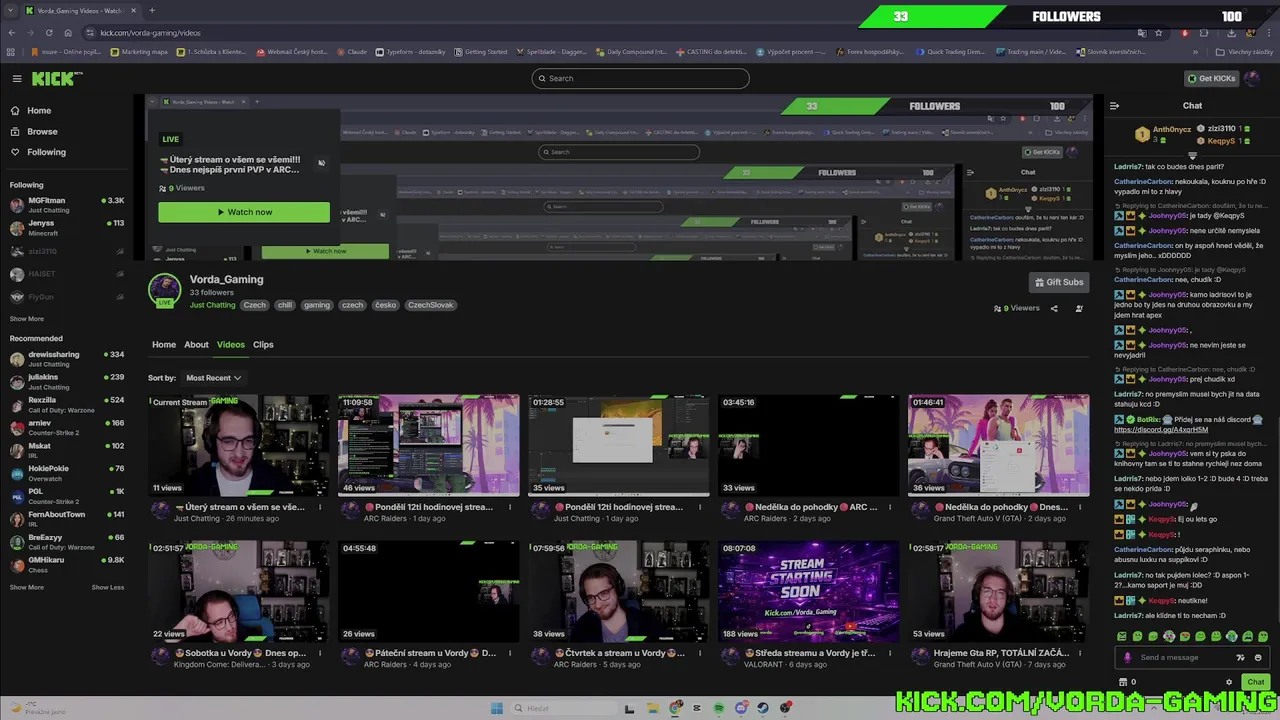The height and width of the screenshot is (720, 1280).
Task: Open chat settings gear icon
Action: [x=1229, y=682]
